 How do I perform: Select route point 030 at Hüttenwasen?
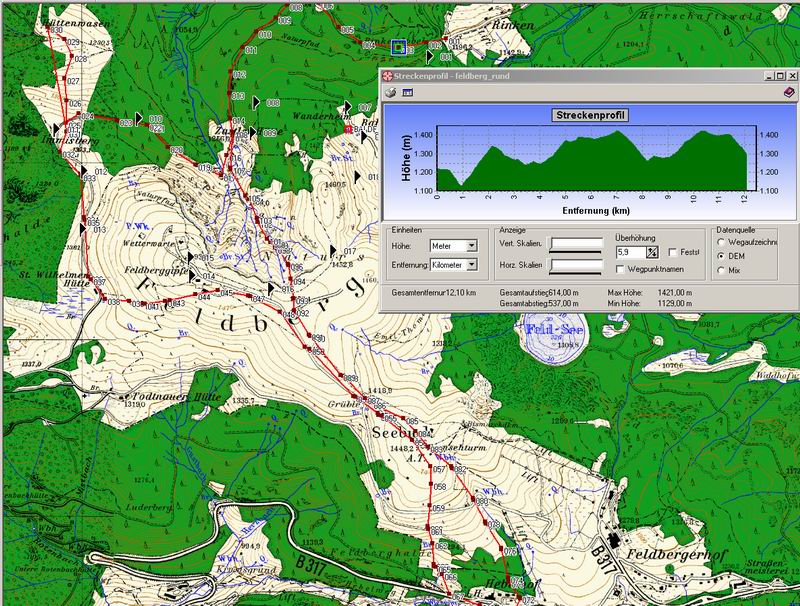tap(48, 27)
